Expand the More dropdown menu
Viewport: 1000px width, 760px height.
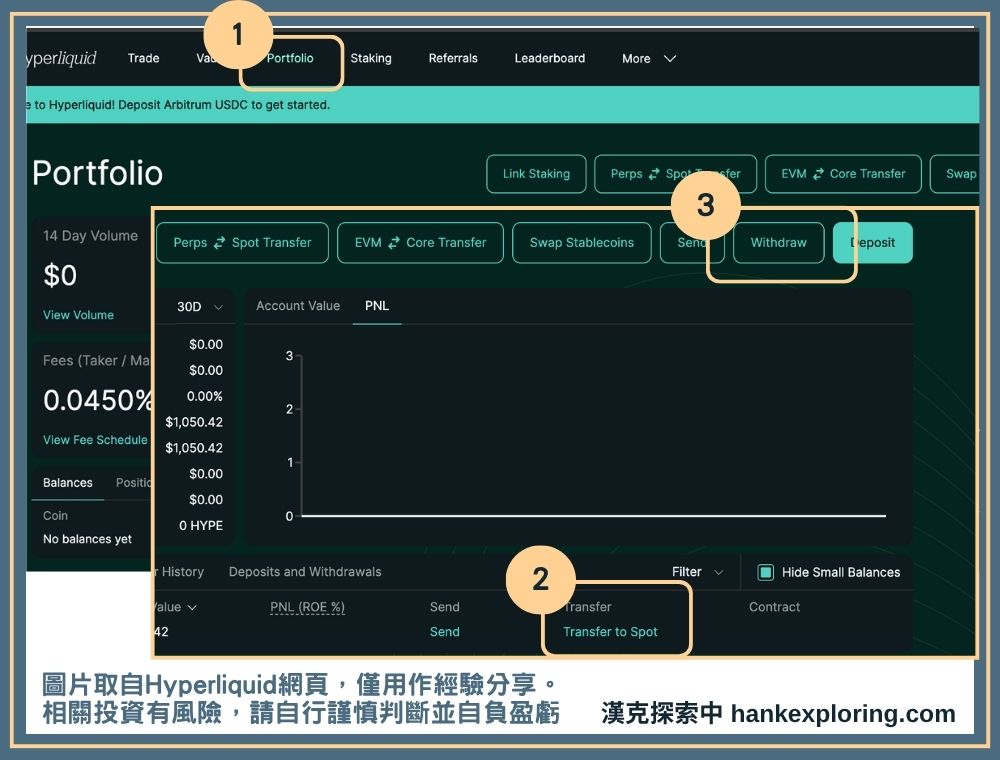[648, 59]
